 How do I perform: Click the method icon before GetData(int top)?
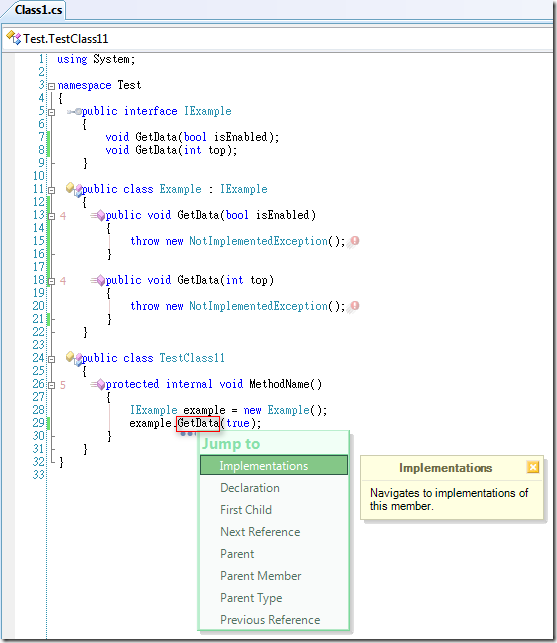pyautogui.click(x=98, y=280)
